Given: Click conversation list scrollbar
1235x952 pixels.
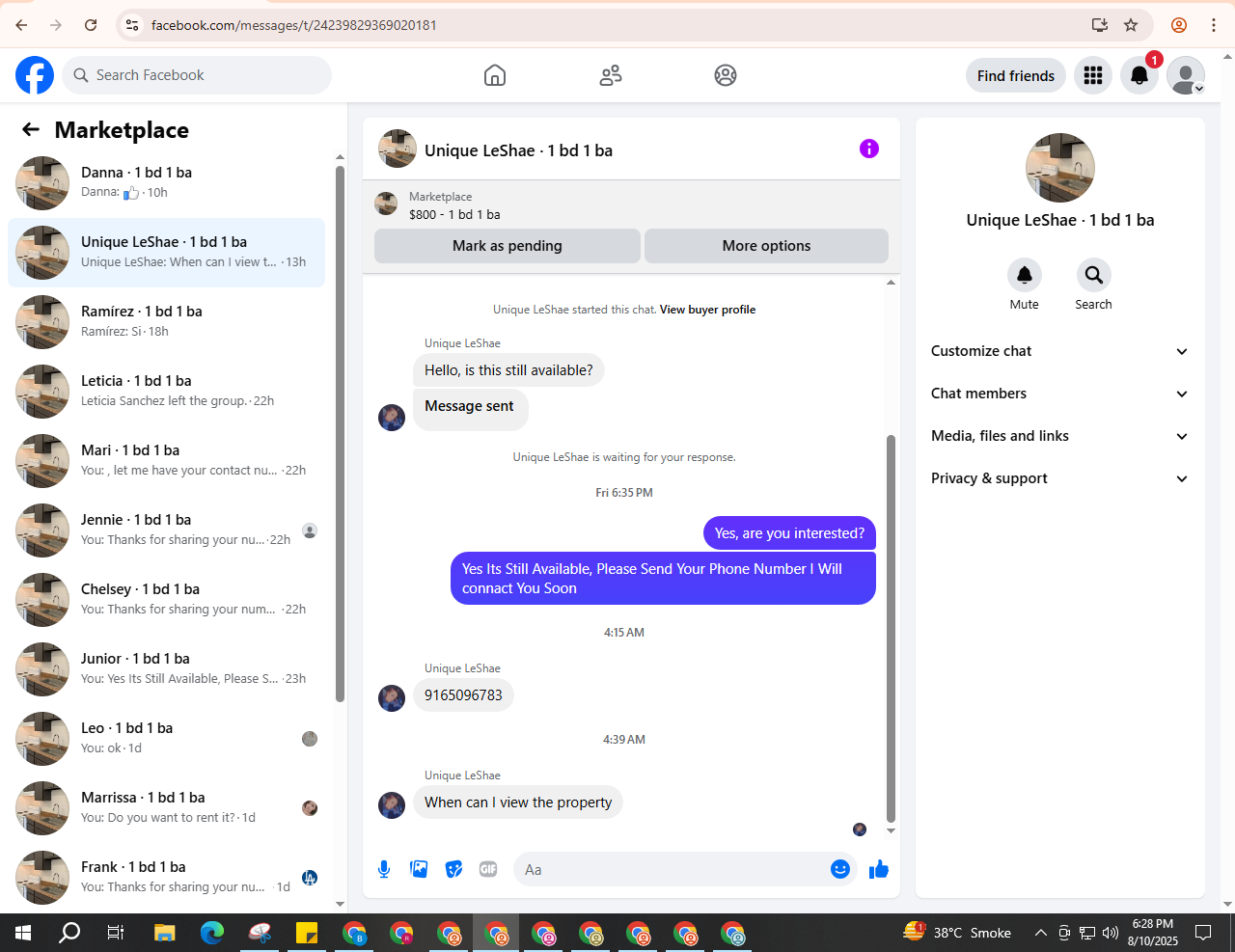Looking at the screenshot, I should click(340, 434).
